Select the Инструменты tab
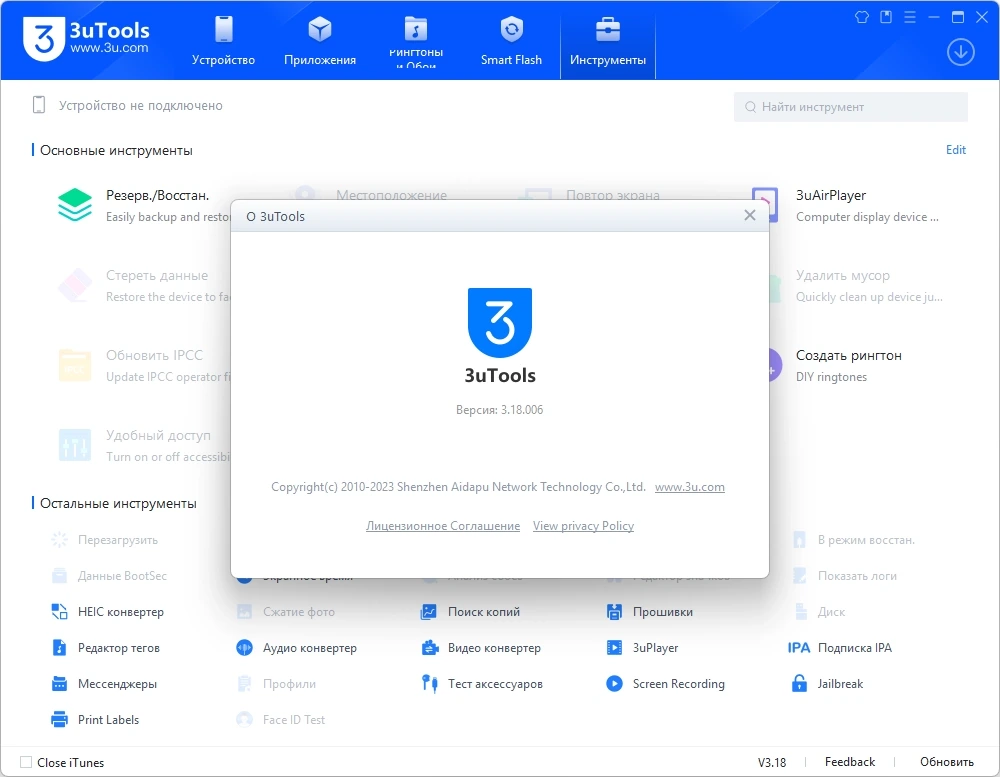Viewport: 1000px width, 777px height. pos(608,41)
